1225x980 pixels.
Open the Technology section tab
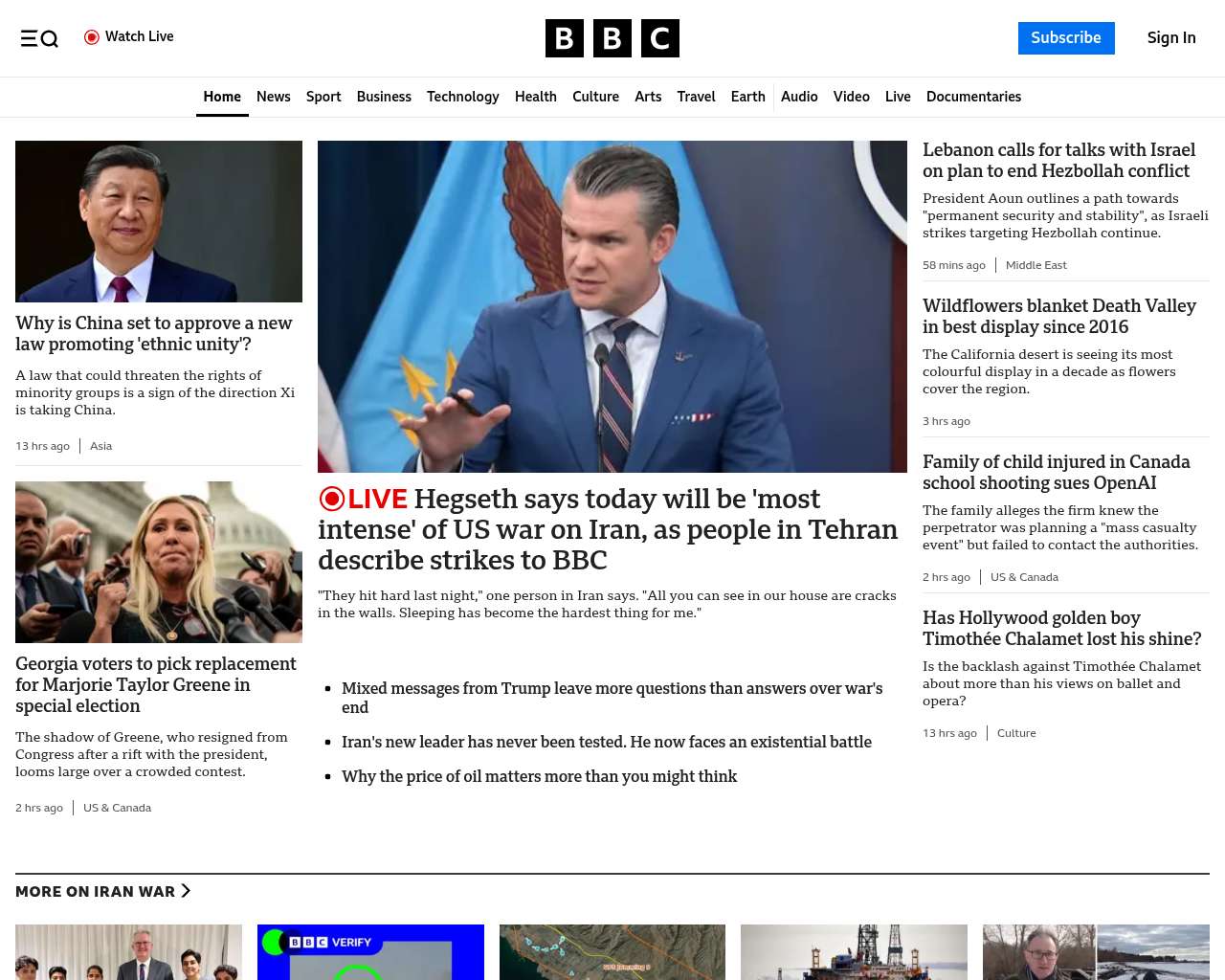[x=462, y=97]
